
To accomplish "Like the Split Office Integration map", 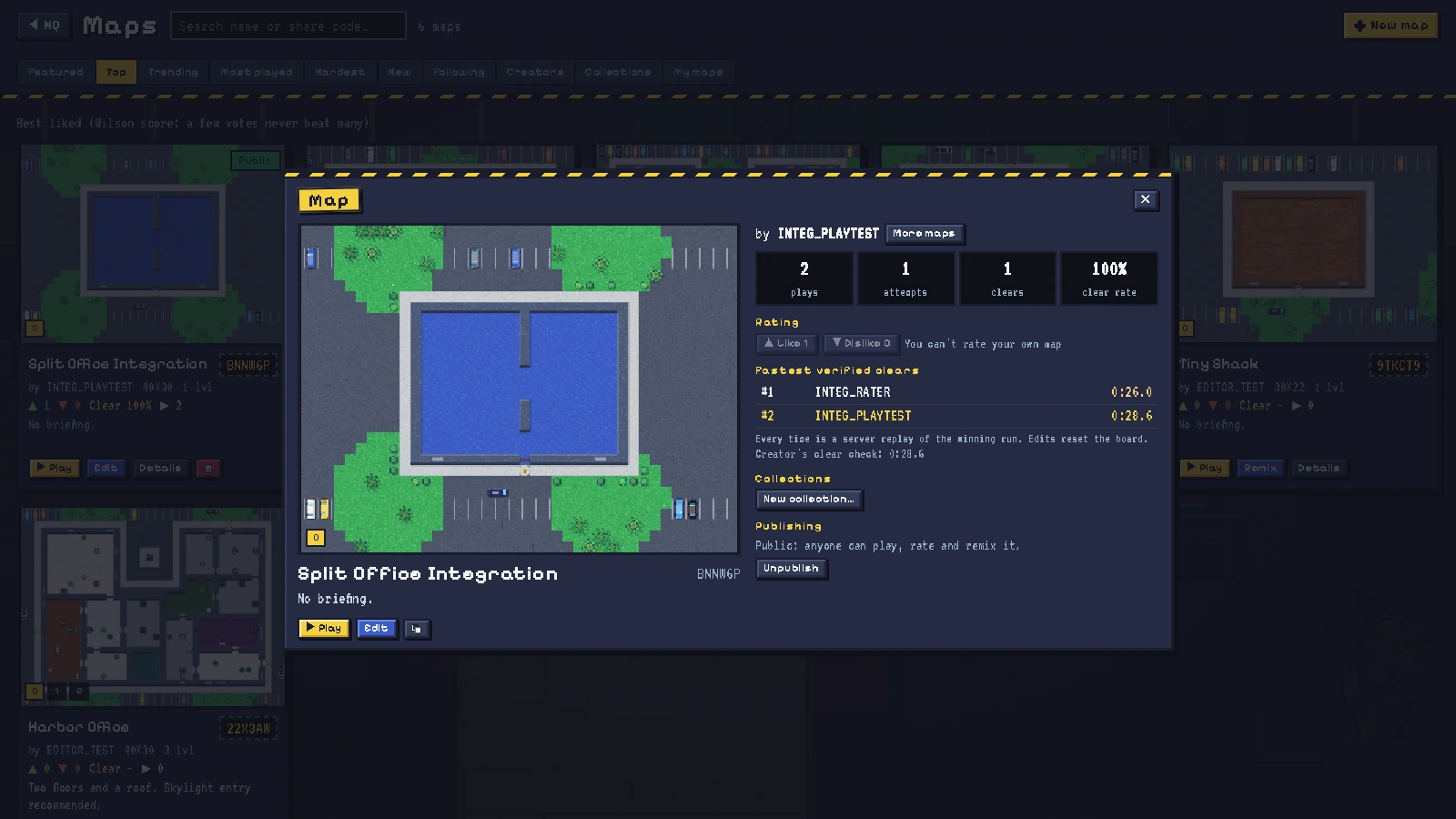I will [786, 343].
